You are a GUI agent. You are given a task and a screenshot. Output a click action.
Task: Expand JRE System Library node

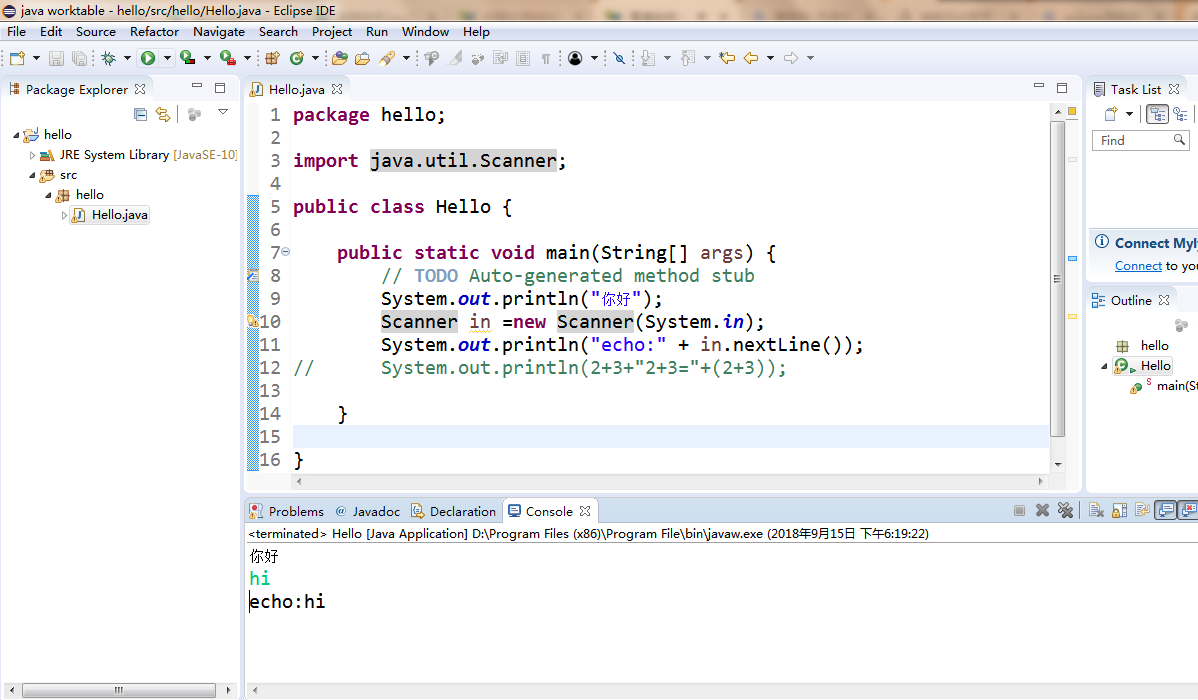(32, 155)
